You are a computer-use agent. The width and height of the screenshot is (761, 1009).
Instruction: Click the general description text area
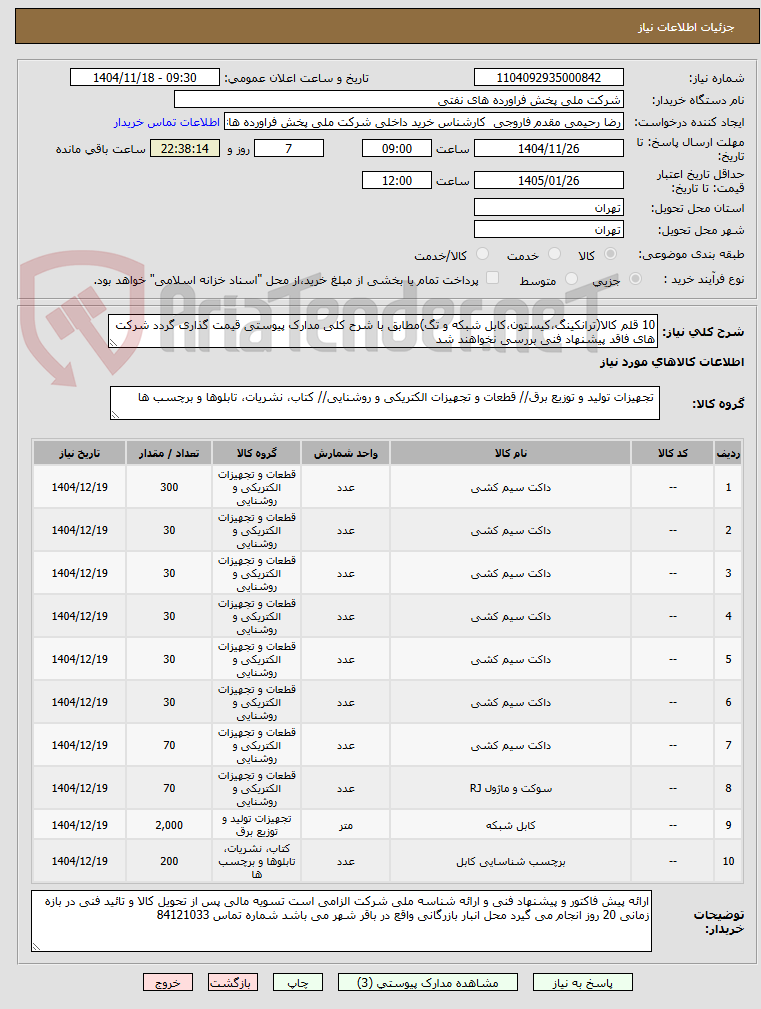click(383, 331)
